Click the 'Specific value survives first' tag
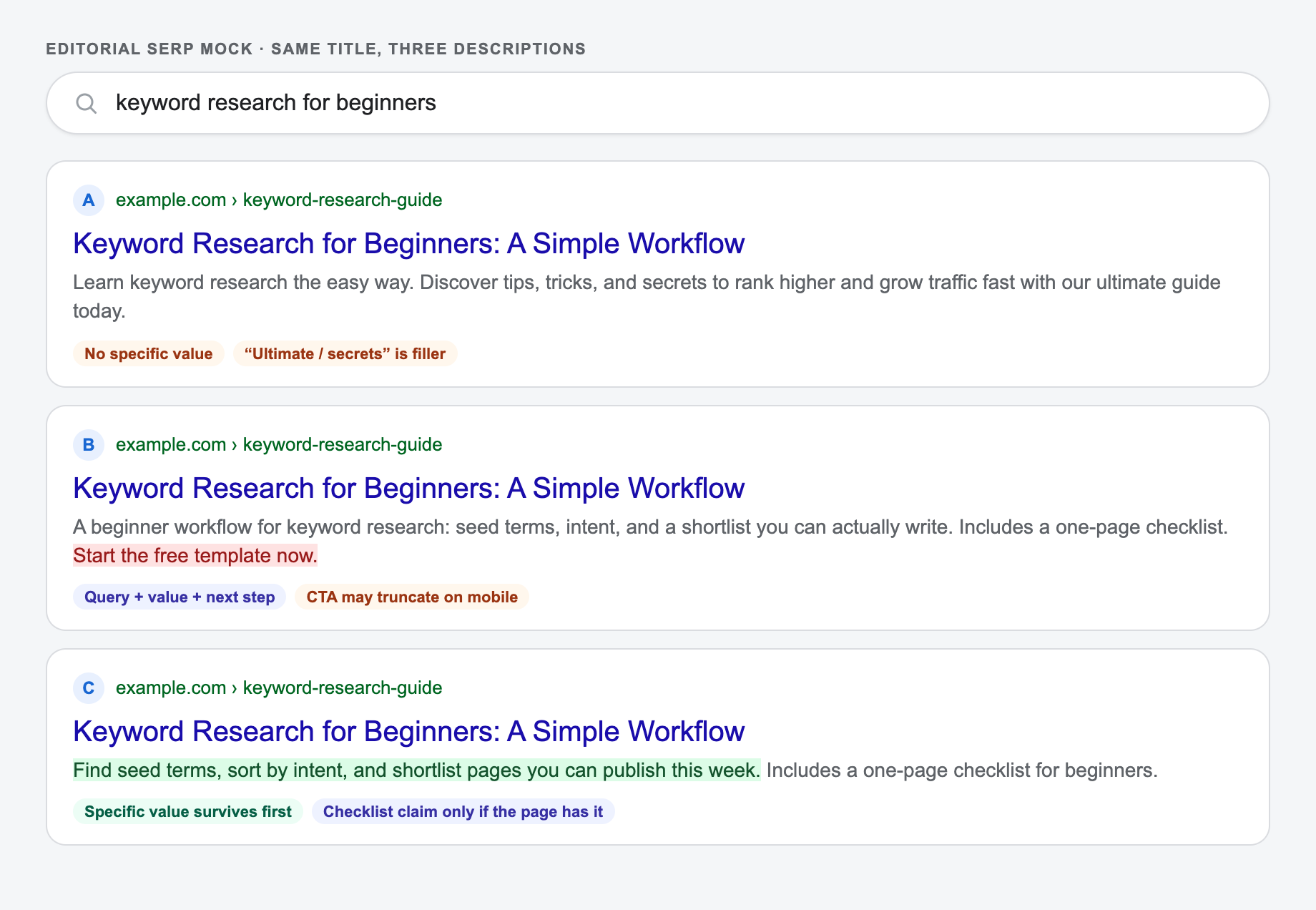The image size is (1316, 910). click(x=188, y=812)
